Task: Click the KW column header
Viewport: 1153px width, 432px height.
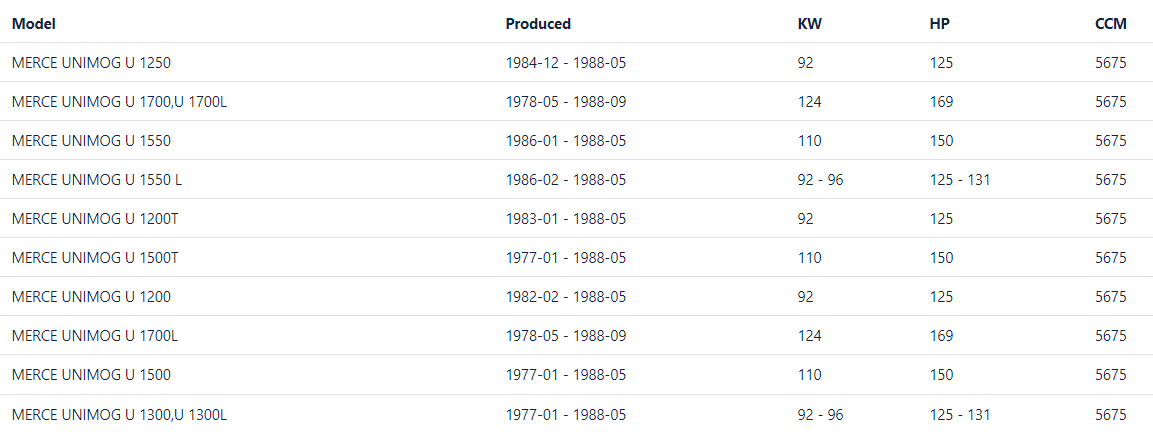Action: click(x=809, y=24)
